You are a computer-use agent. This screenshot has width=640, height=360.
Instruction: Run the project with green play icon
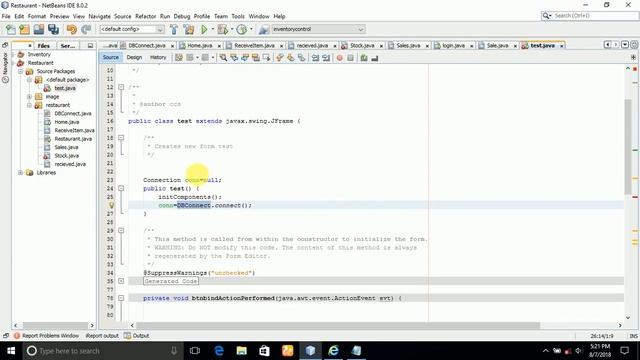pos(204,29)
